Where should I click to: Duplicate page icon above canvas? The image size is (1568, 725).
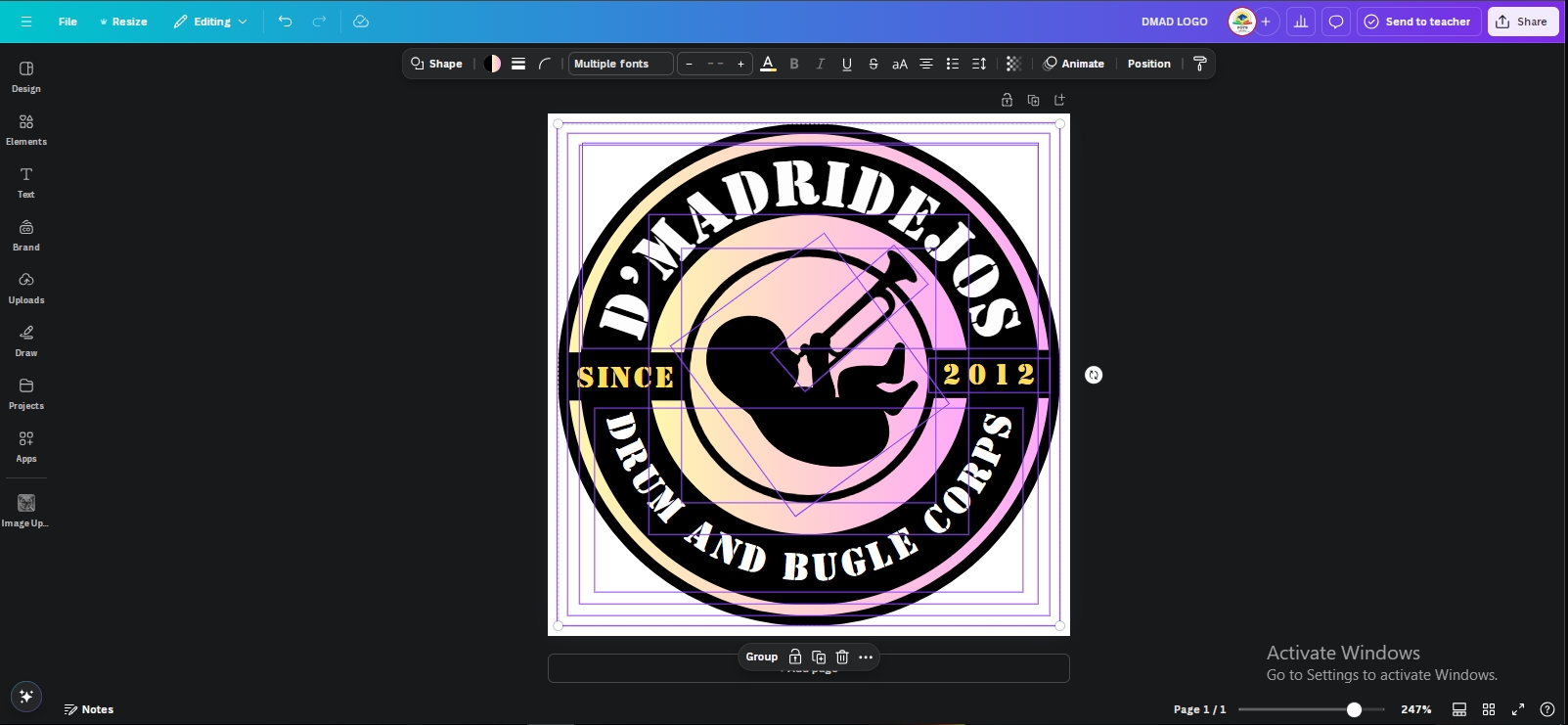1033,100
